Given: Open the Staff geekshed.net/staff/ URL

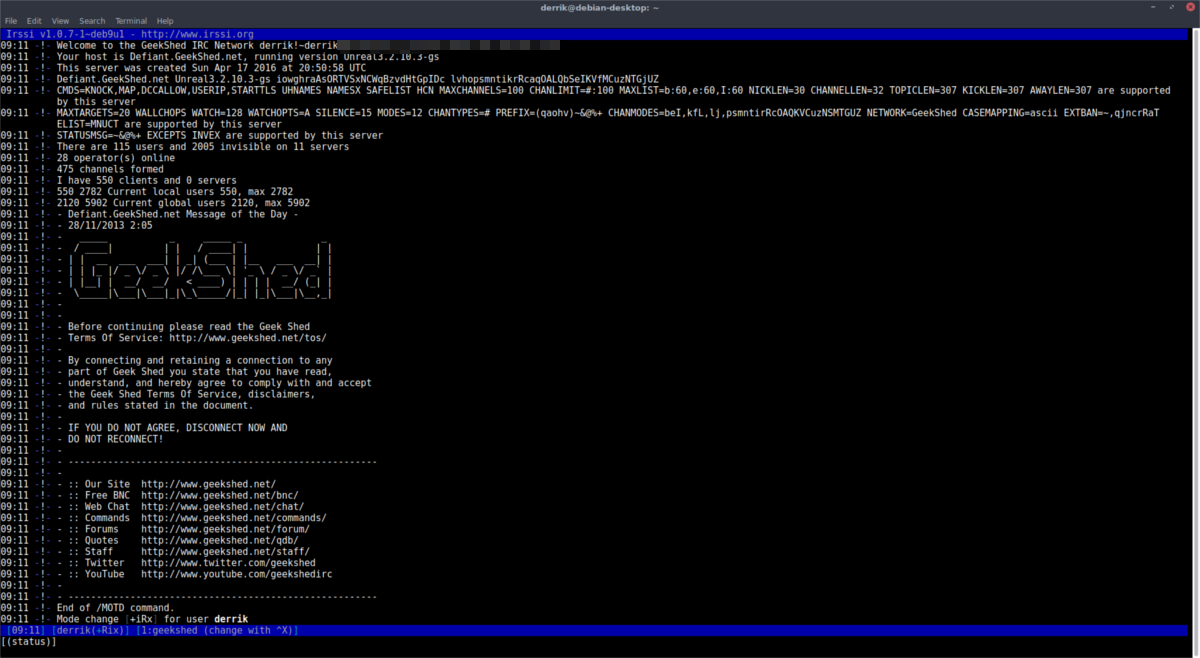Looking at the screenshot, I should pyautogui.click(x=225, y=552).
